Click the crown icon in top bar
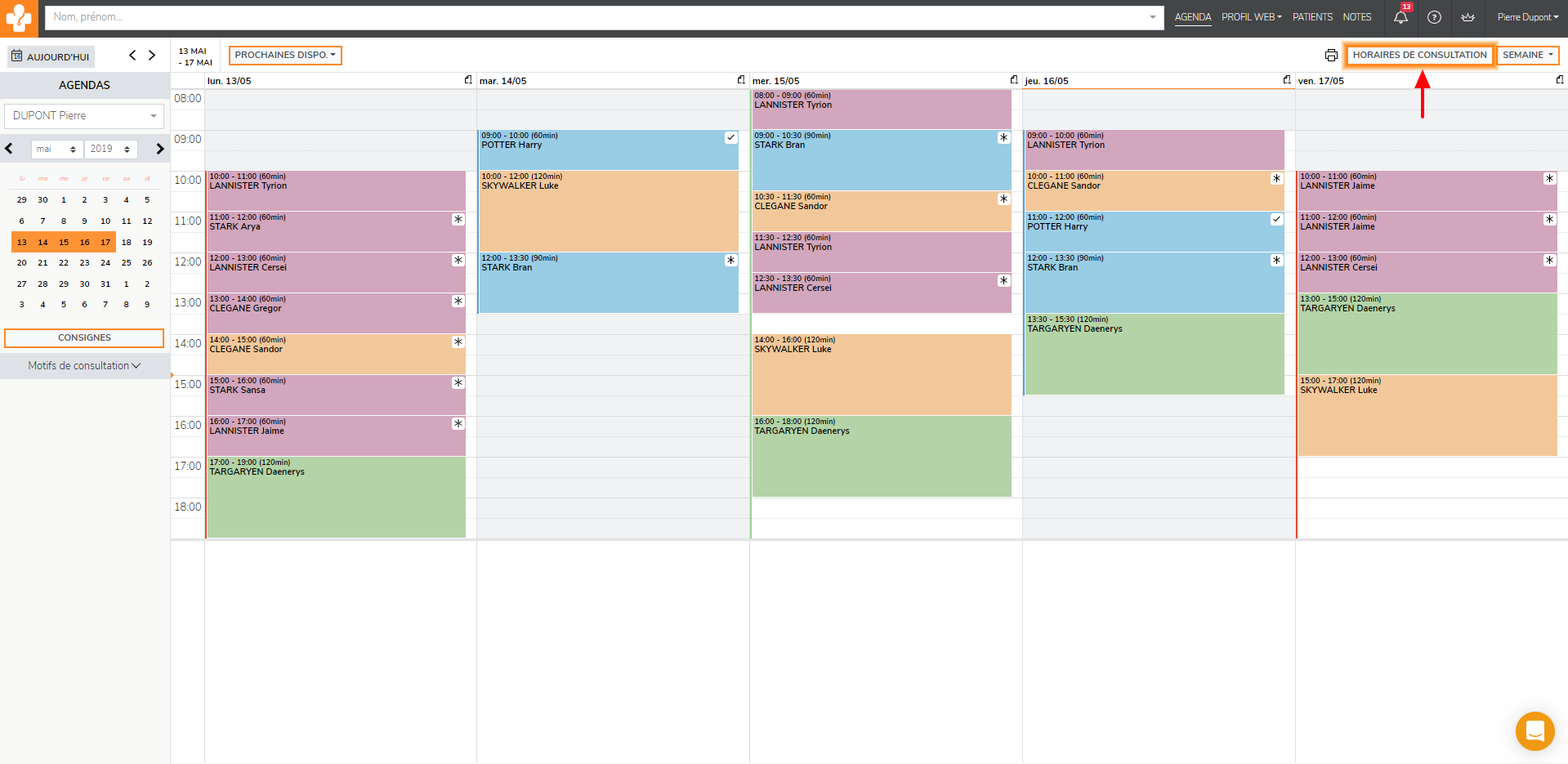The image size is (1568, 764). coord(1467,17)
